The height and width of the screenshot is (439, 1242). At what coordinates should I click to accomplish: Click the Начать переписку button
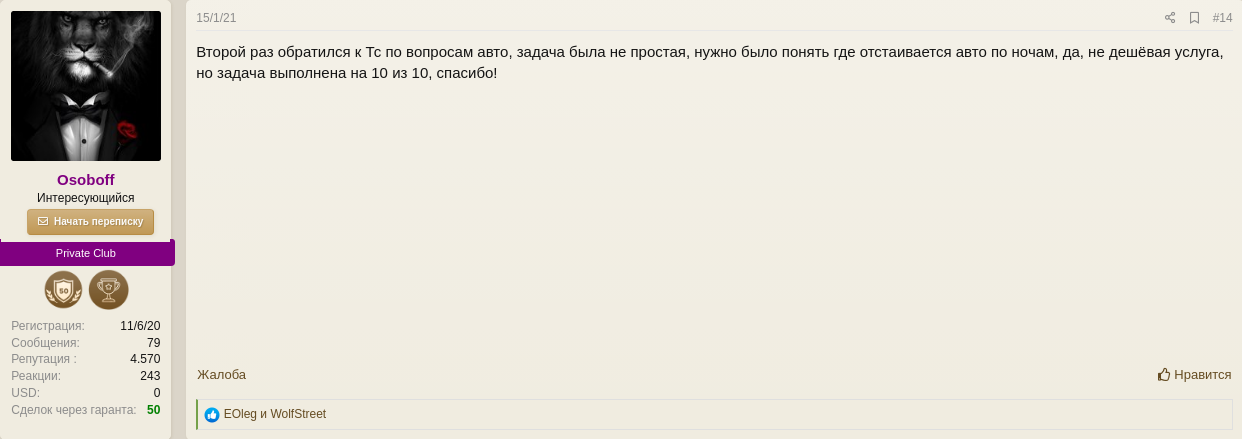pos(90,222)
